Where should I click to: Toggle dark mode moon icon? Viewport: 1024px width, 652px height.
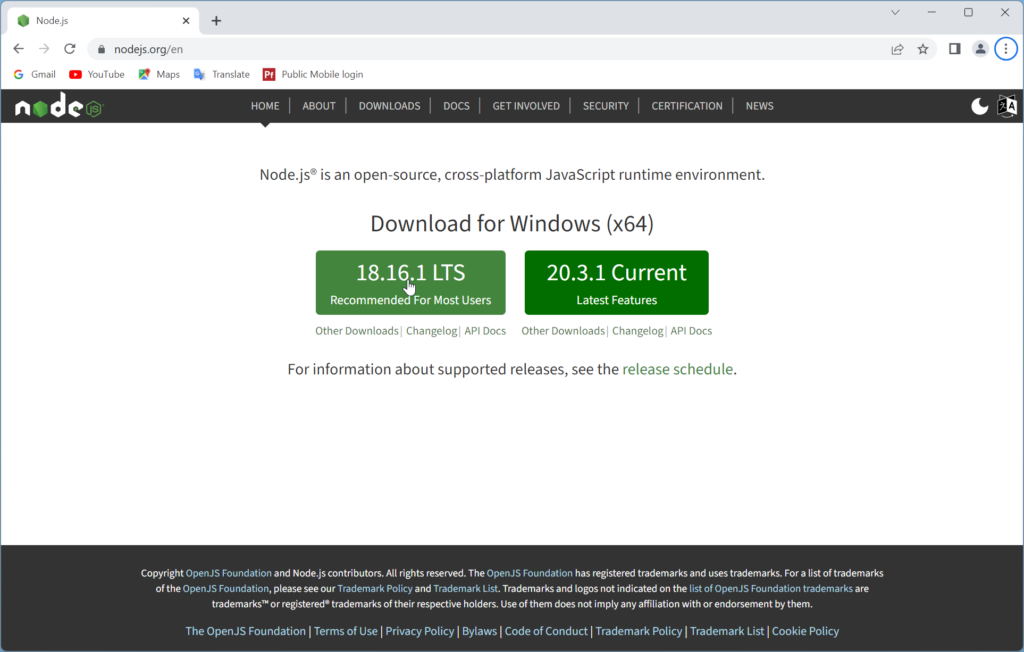[x=980, y=106]
